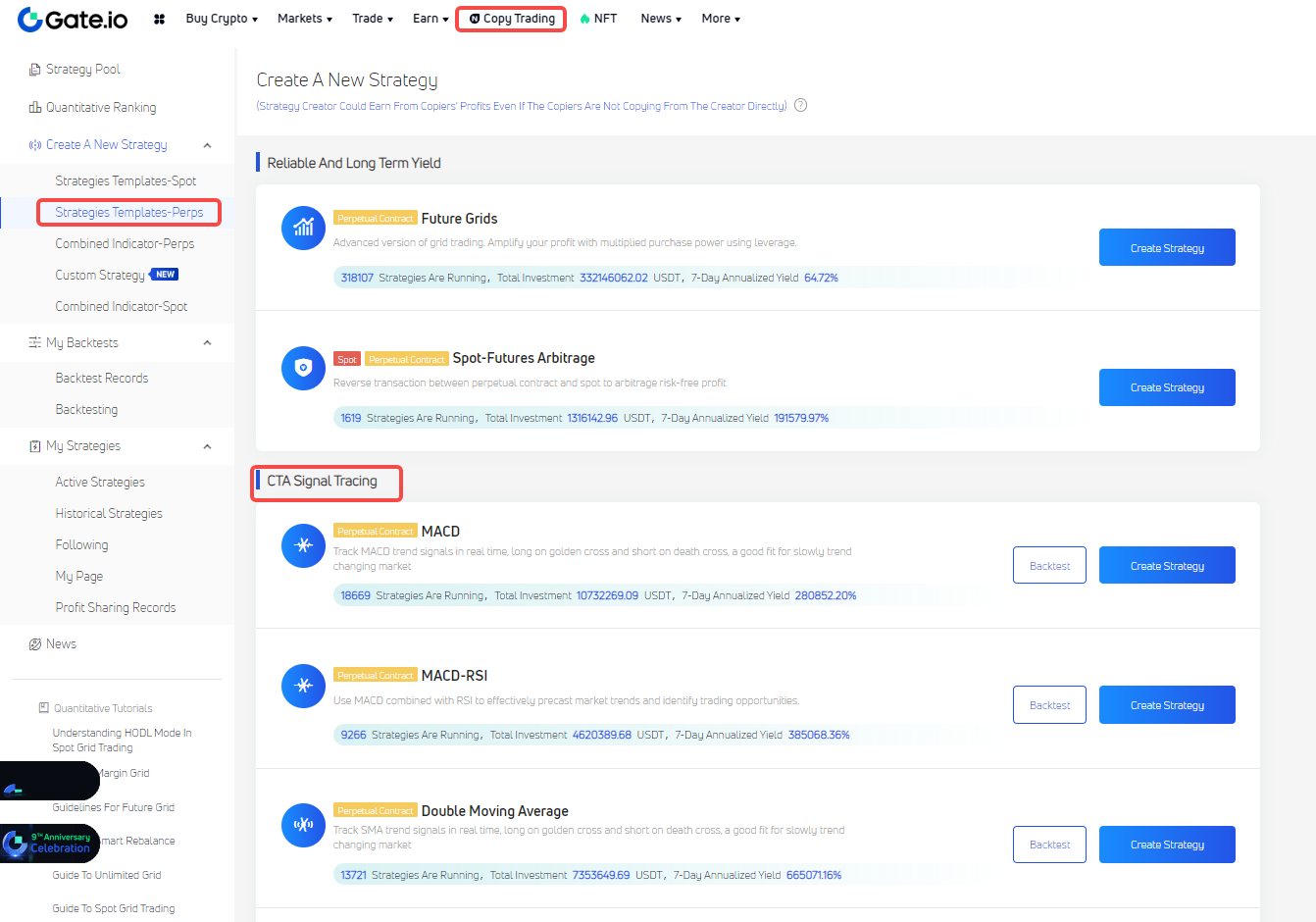The height and width of the screenshot is (922, 1316).
Task: Click the Anniversary Celebration banner
Action: click(x=49, y=843)
